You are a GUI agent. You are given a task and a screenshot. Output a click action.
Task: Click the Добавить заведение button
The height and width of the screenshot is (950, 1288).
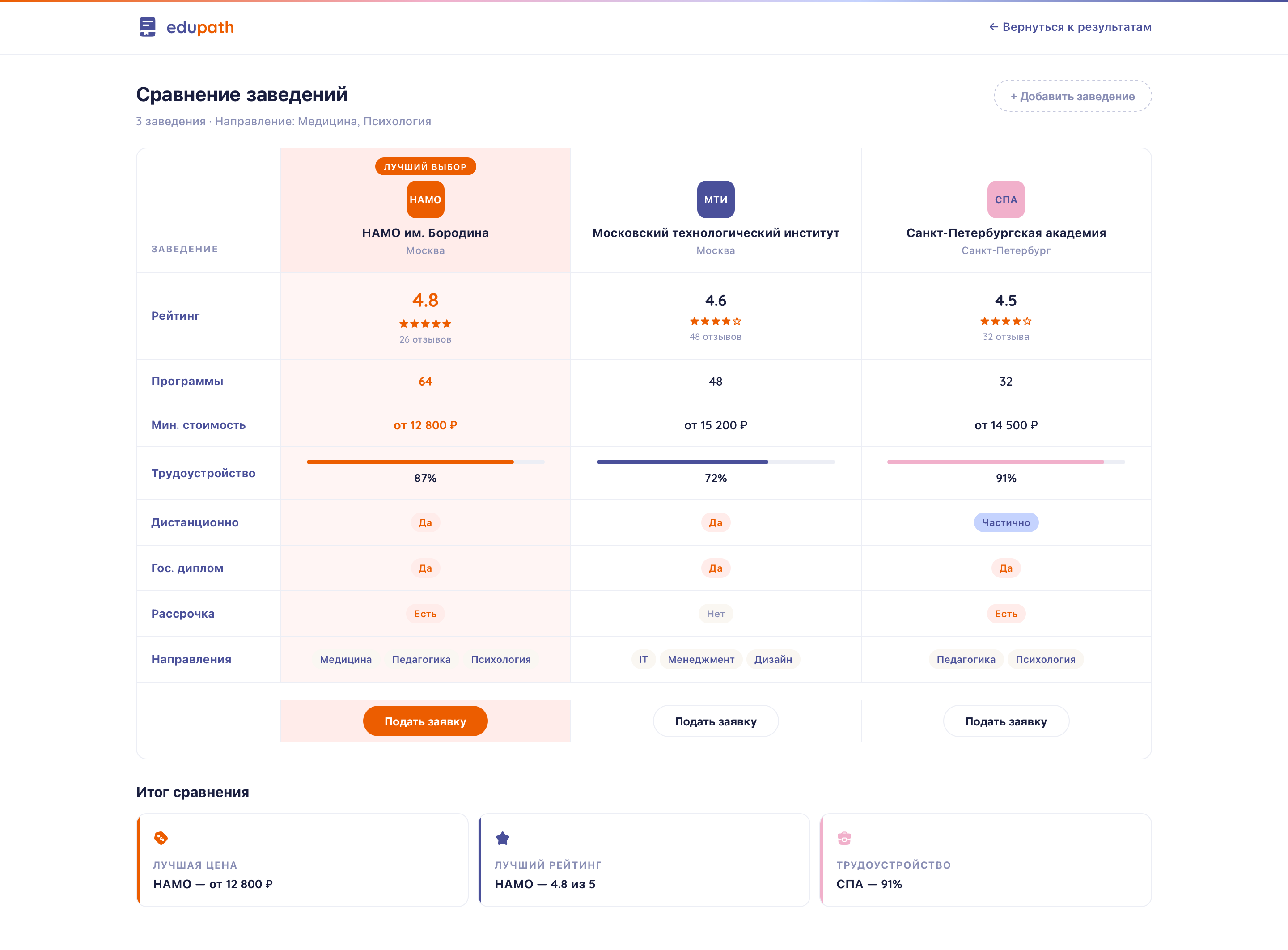coord(1073,96)
